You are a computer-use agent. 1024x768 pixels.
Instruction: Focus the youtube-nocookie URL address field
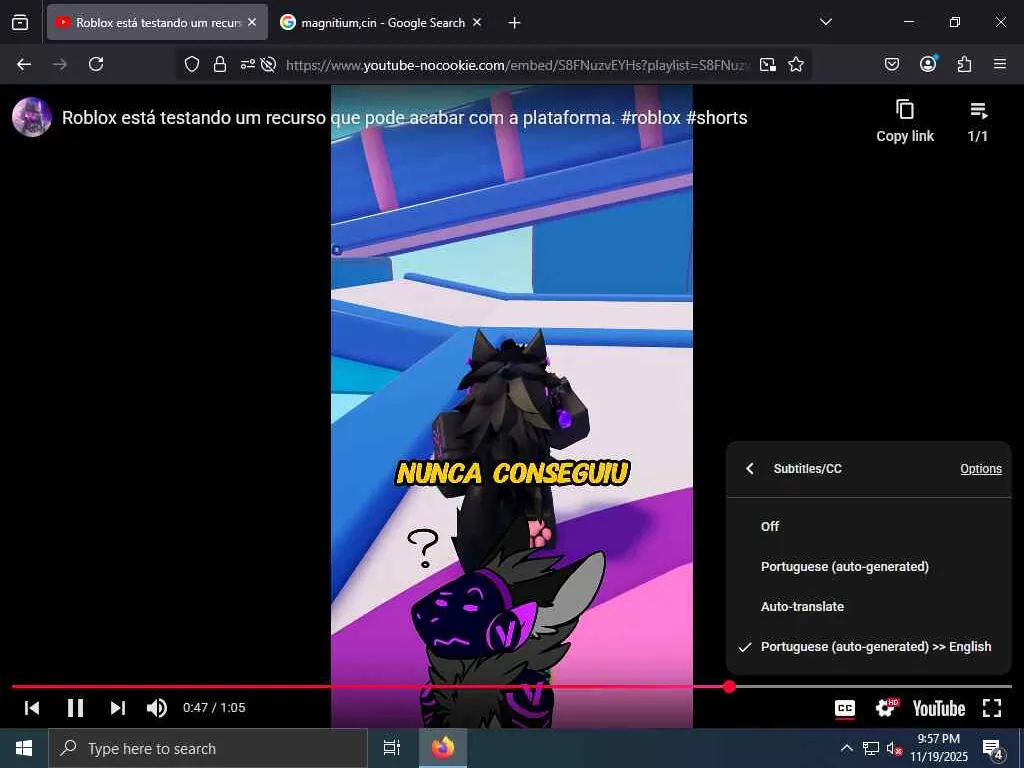[517, 65]
